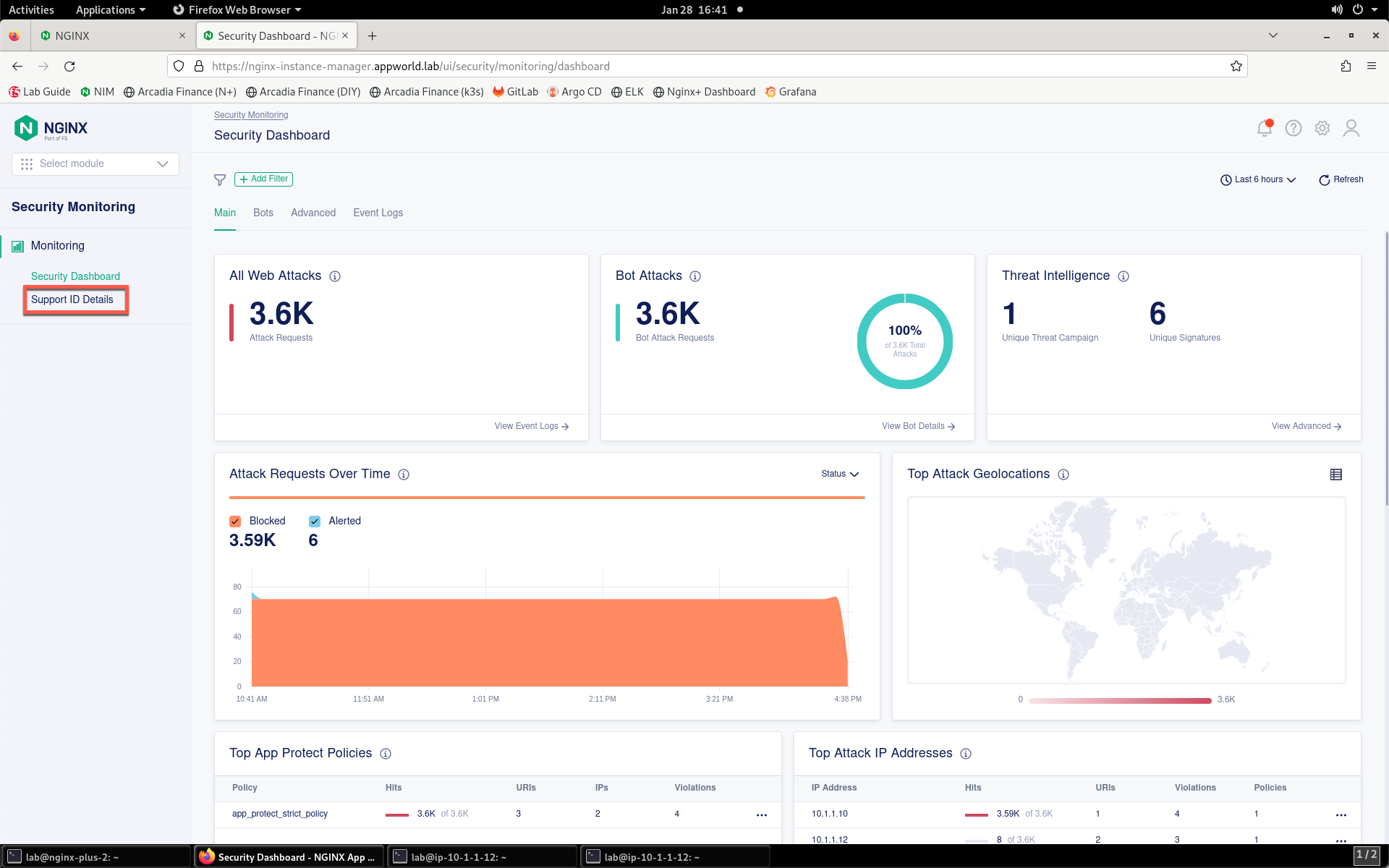Click the geolocation attack intensity bar

click(x=1120, y=700)
